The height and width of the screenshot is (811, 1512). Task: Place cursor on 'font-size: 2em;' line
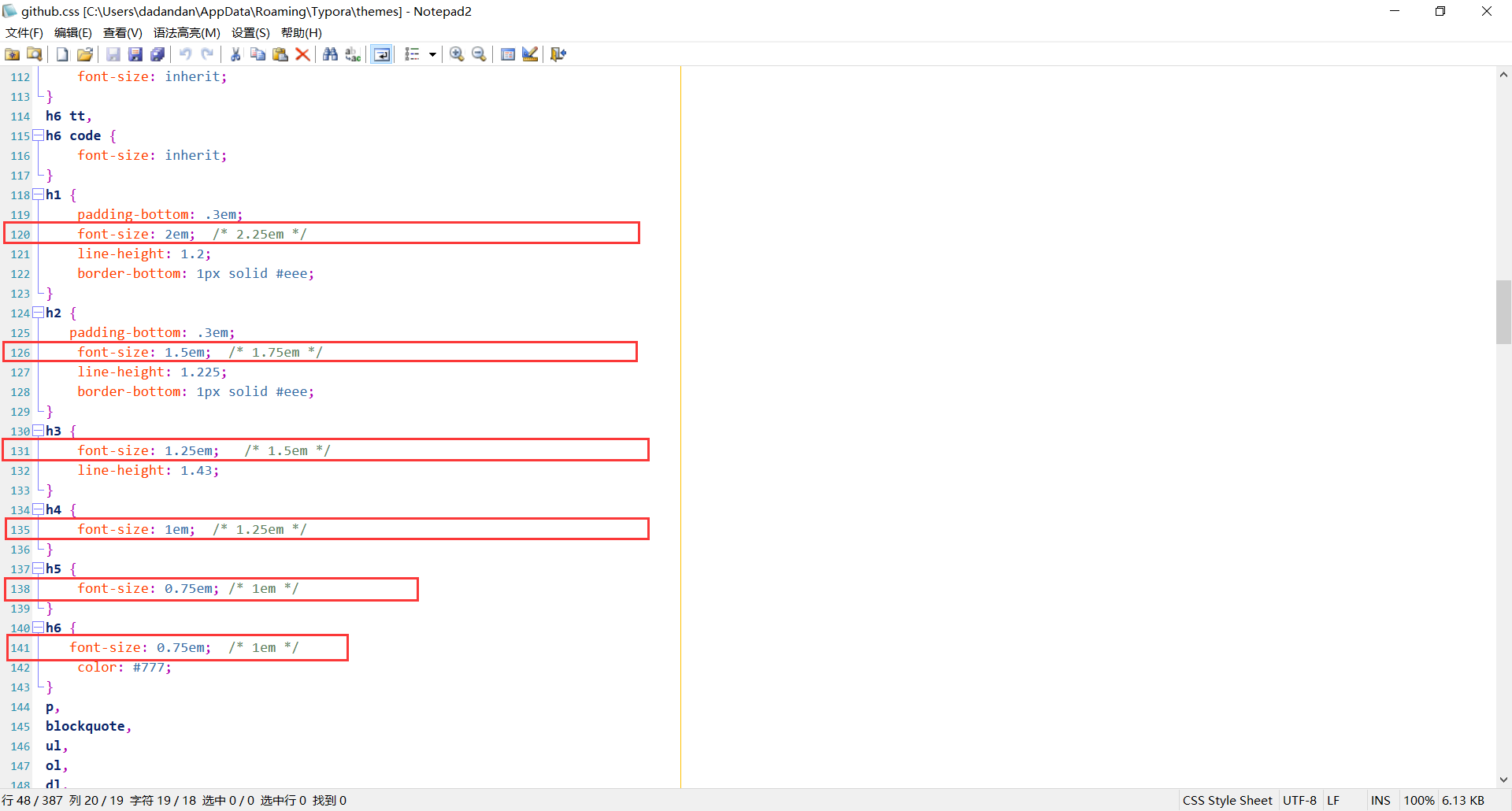[136, 234]
